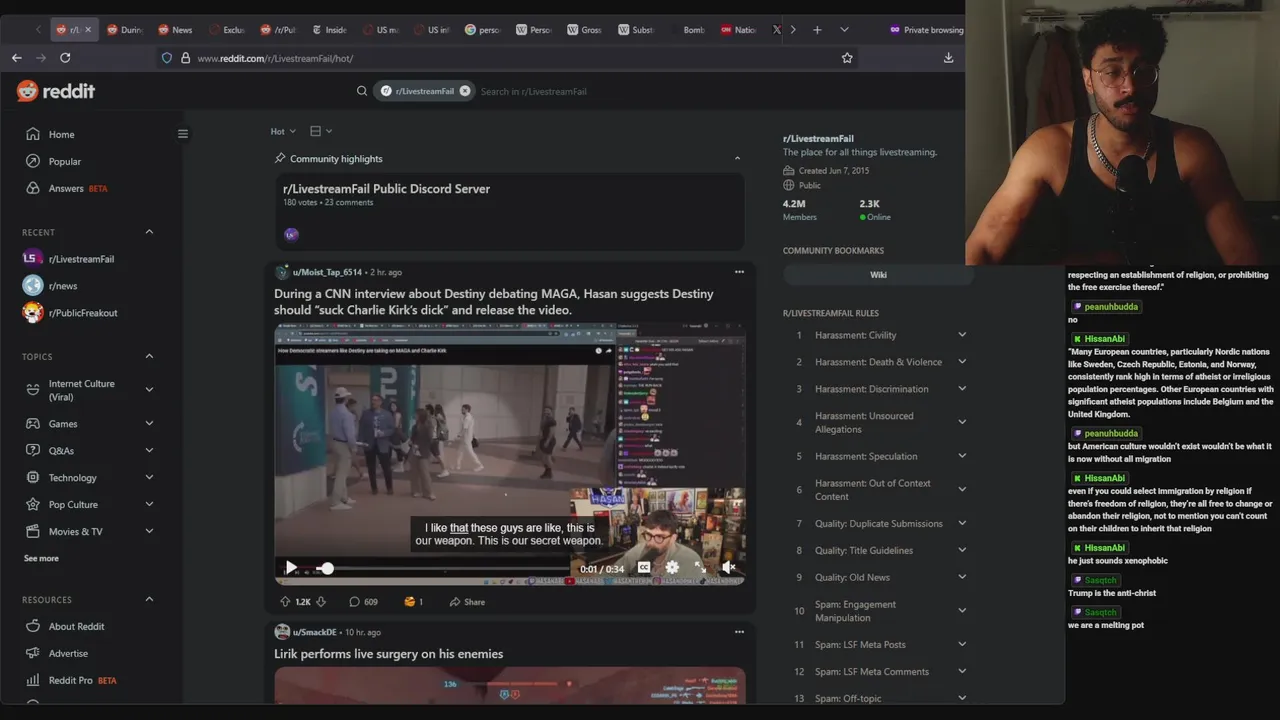The height and width of the screenshot is (720, 1280).
Task: Switch to the Inside browser tab
Action: pos(329,30)
